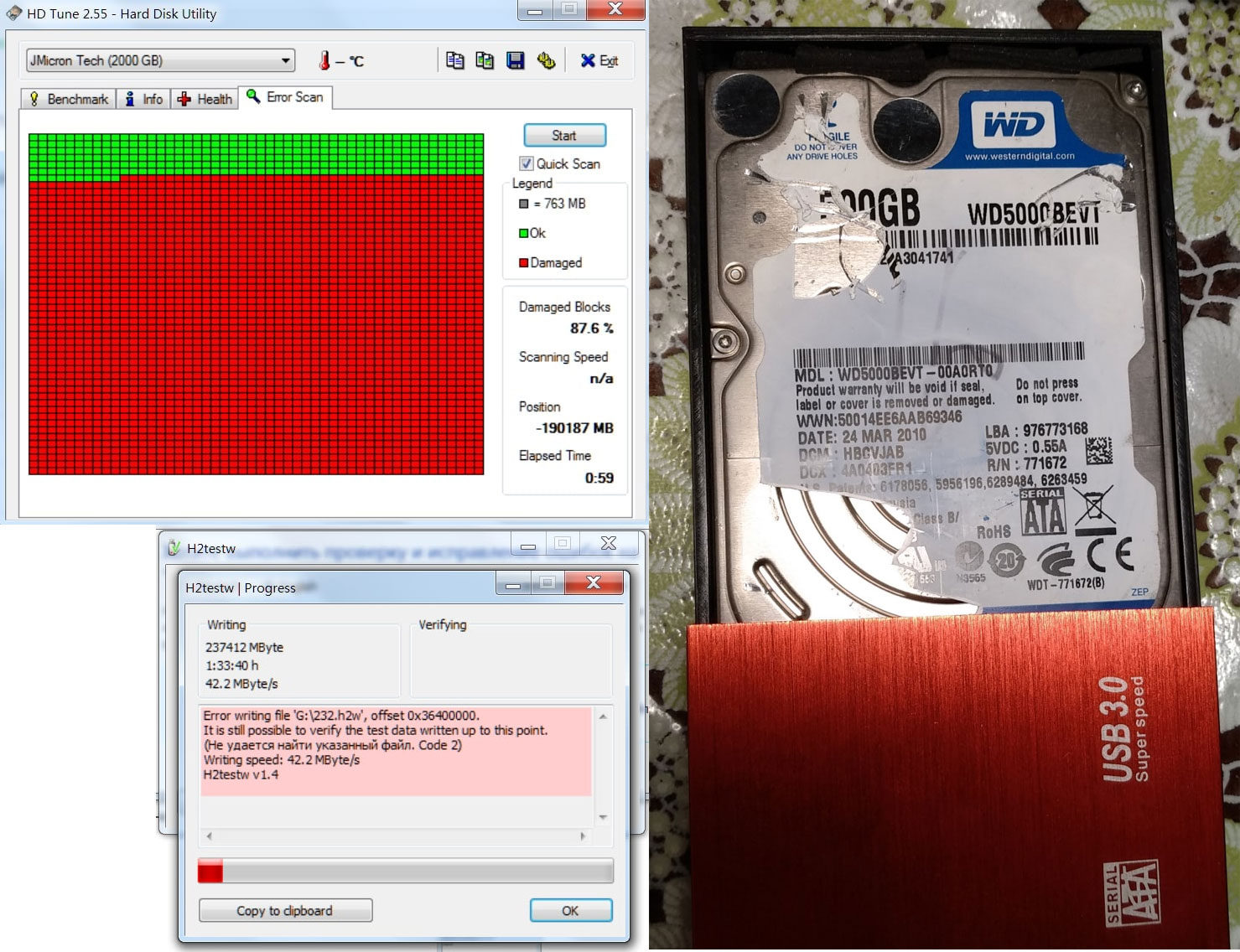Expand the JMicron Tech drive dropdown
Screen dimensions: 1240x952
[x=286, y=60]
